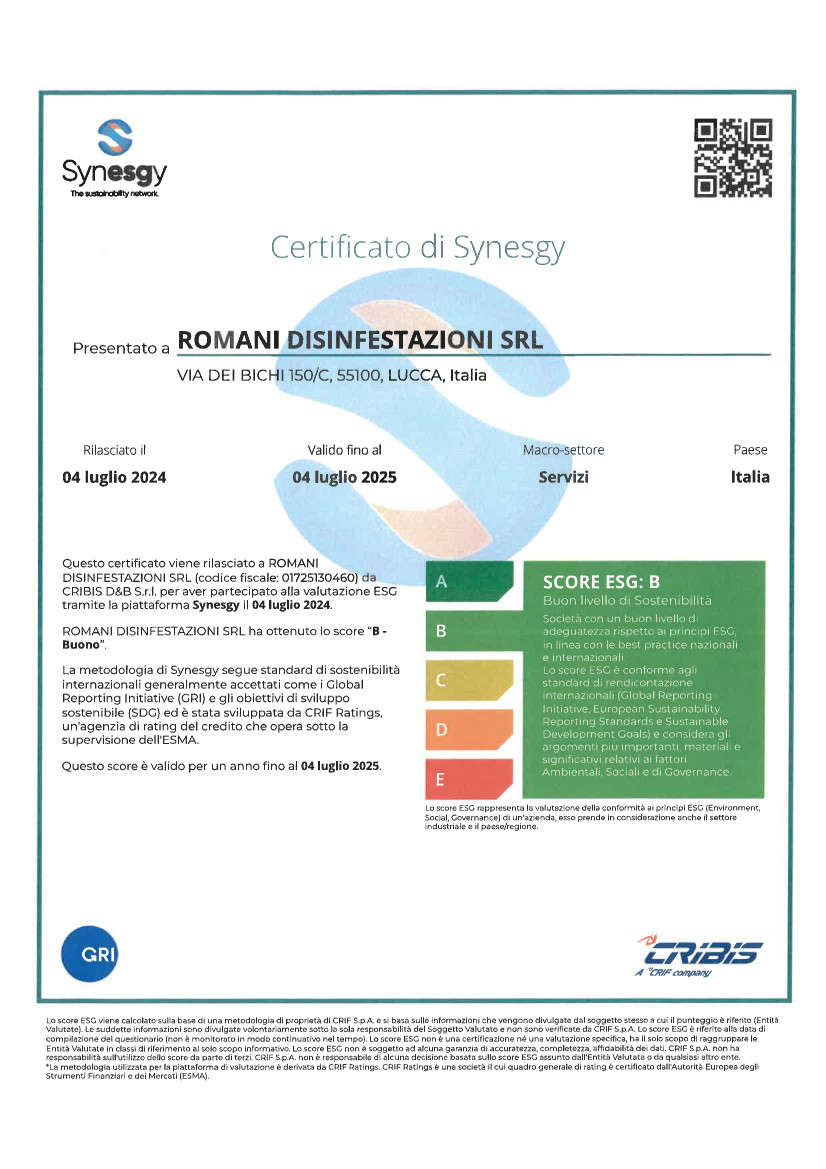The width and height of the screenshot is (826, 1169).
Task: Click the 'Servizi' macro-sector value
Action: coord(563,477)
